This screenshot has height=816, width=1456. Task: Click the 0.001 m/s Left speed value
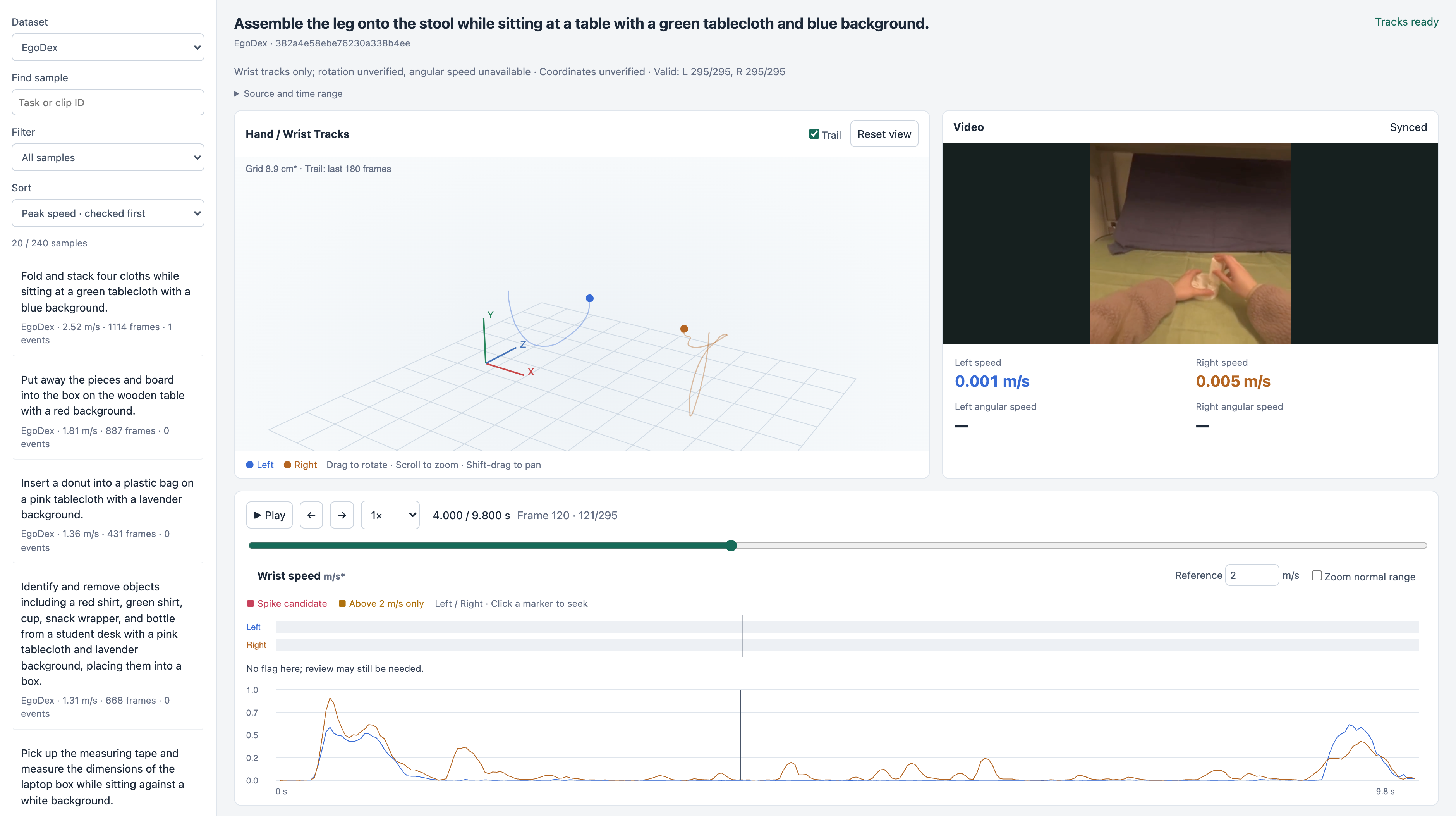[992, 381]
